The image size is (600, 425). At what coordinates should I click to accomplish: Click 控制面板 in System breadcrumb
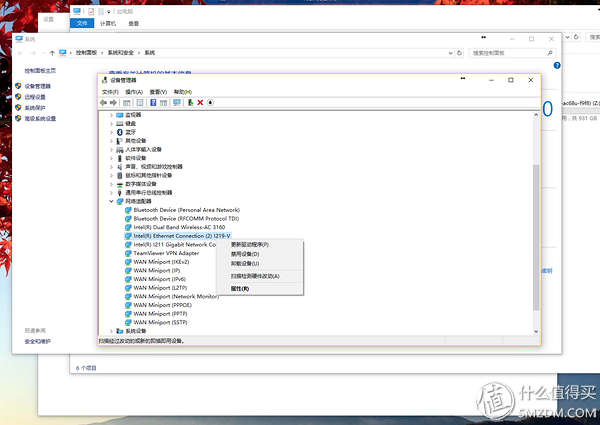tap(86, 53)
